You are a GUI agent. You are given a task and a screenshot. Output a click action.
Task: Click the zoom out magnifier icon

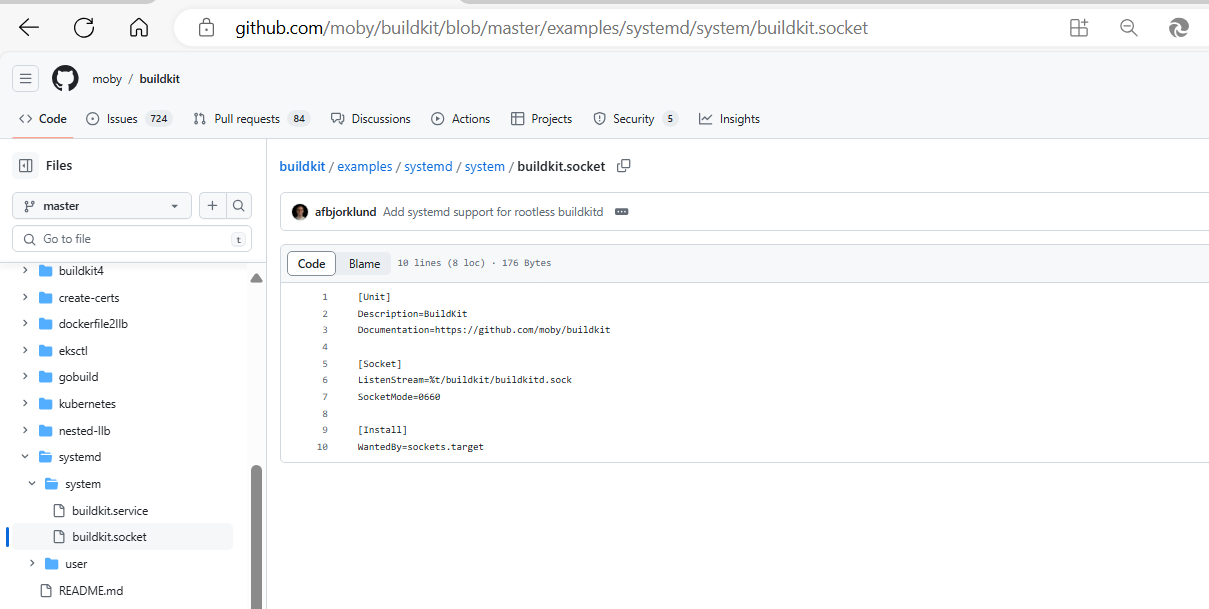[1129, 28]
